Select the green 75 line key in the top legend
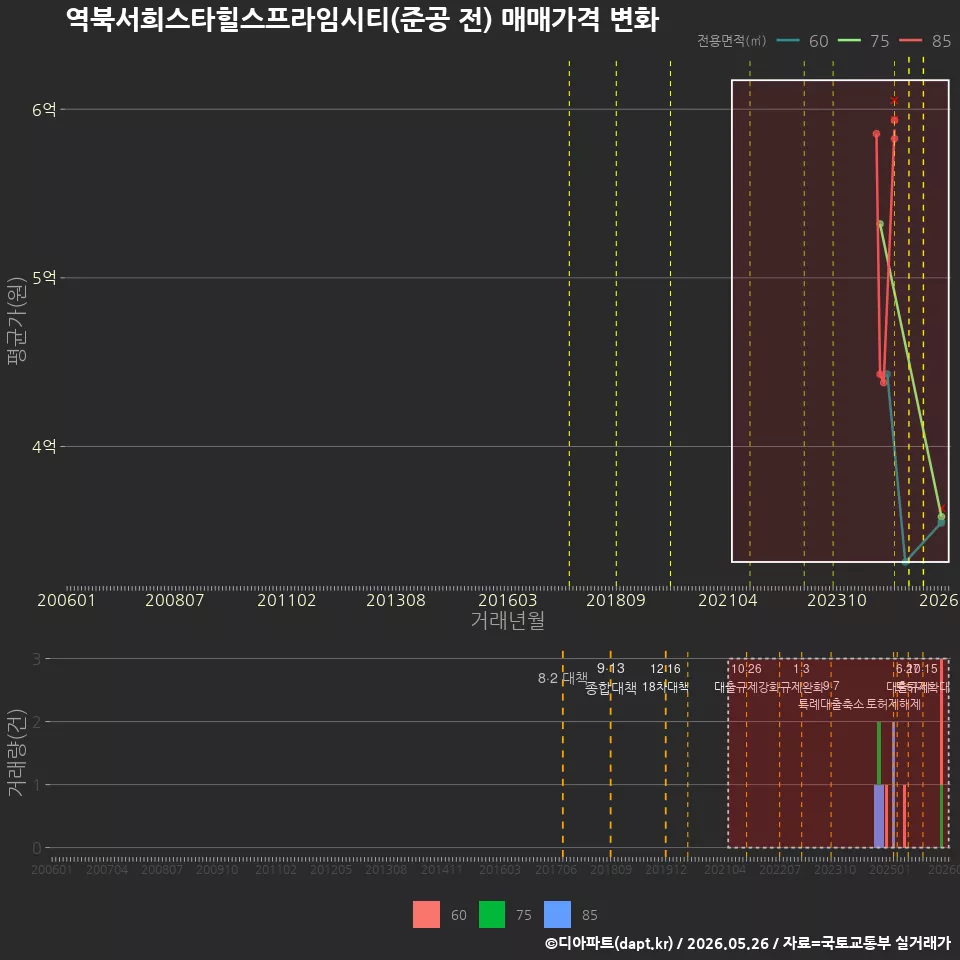This screenshot has width=960, height=960. point(849,41)
